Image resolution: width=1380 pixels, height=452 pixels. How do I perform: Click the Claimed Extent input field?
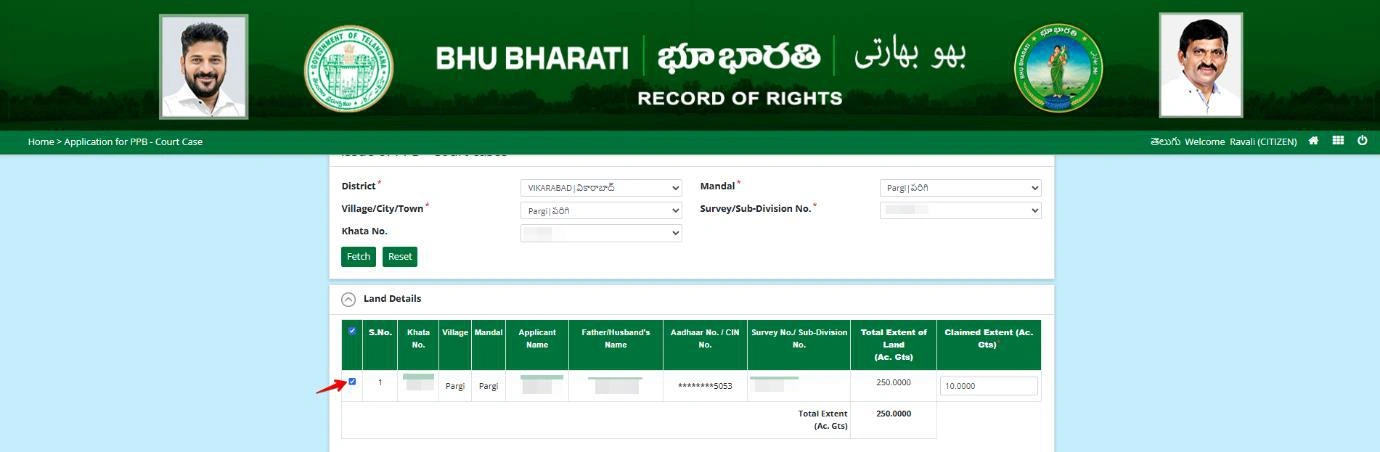[x=989, y=386]
